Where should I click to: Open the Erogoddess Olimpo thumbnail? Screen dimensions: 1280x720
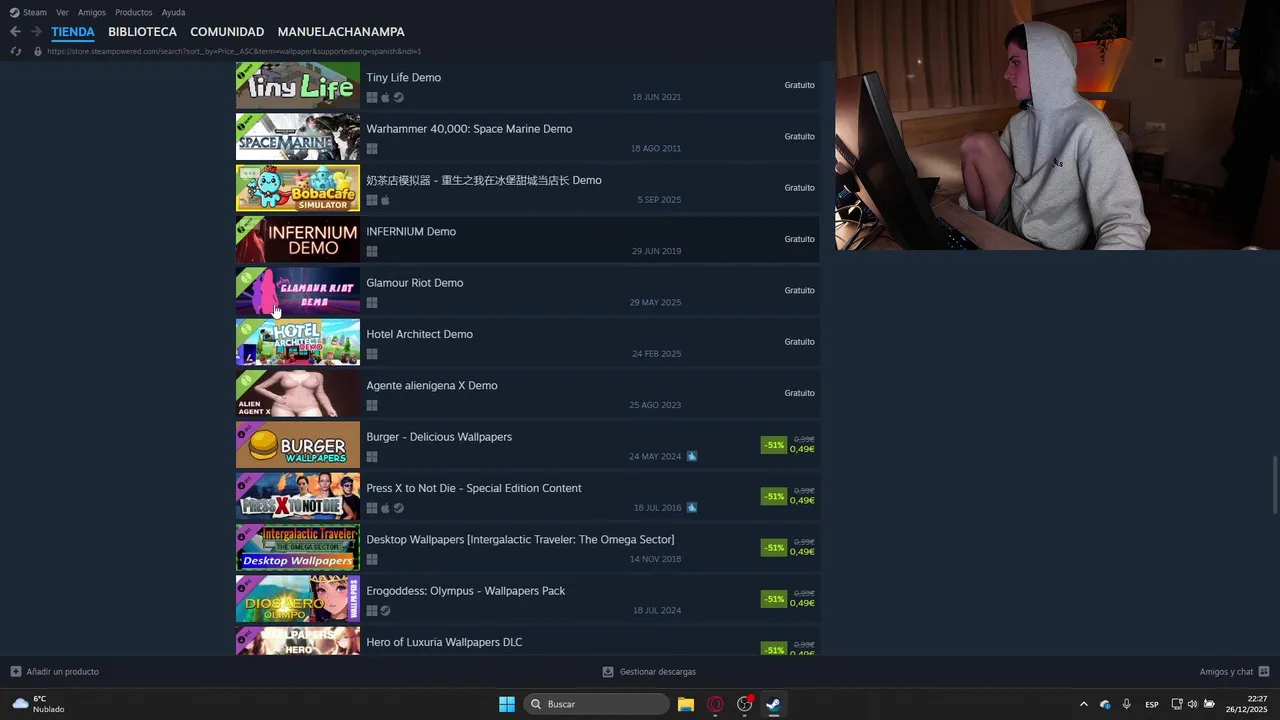[298, 598]
